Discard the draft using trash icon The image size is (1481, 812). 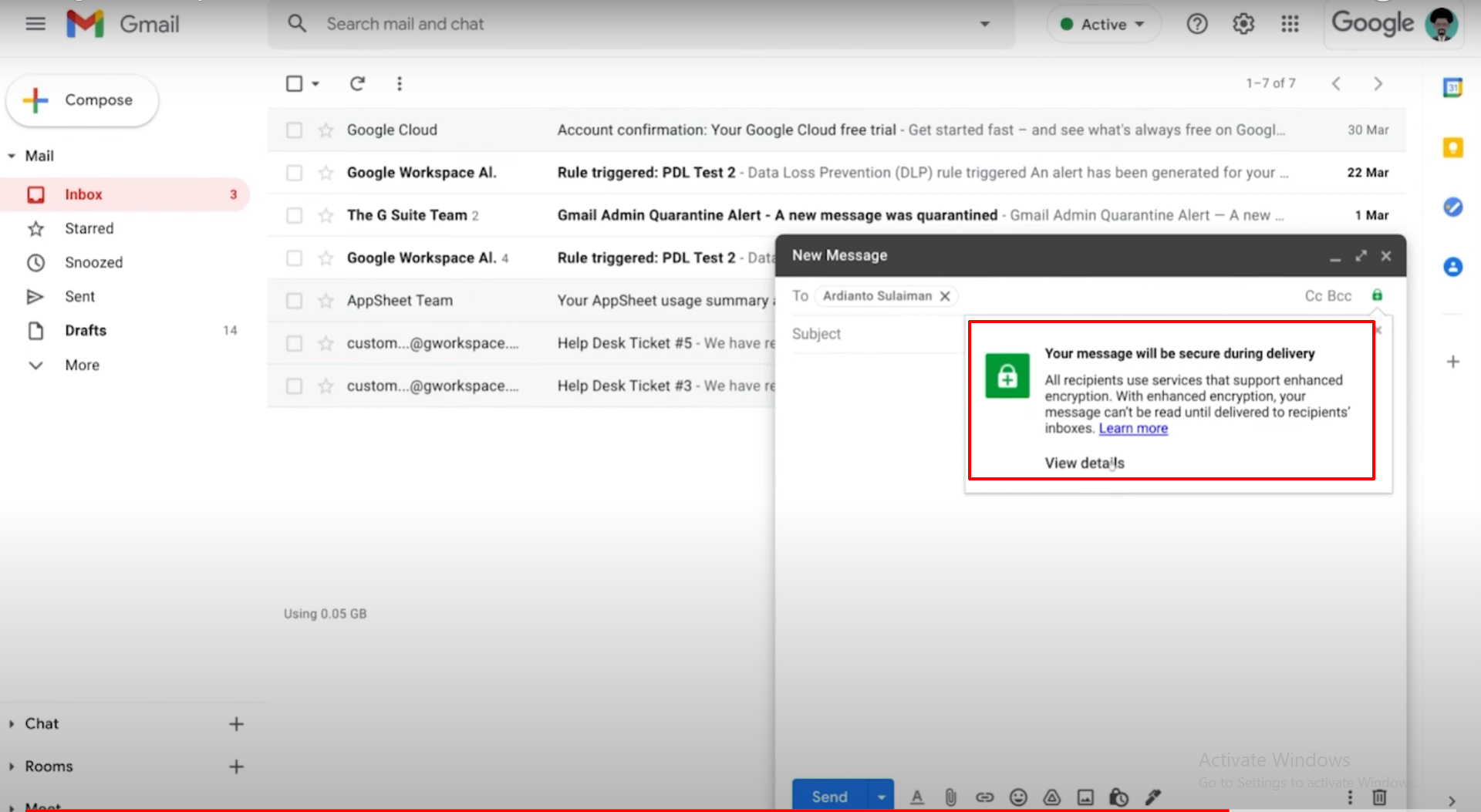pyautogui.click(x=1378, y=797)
